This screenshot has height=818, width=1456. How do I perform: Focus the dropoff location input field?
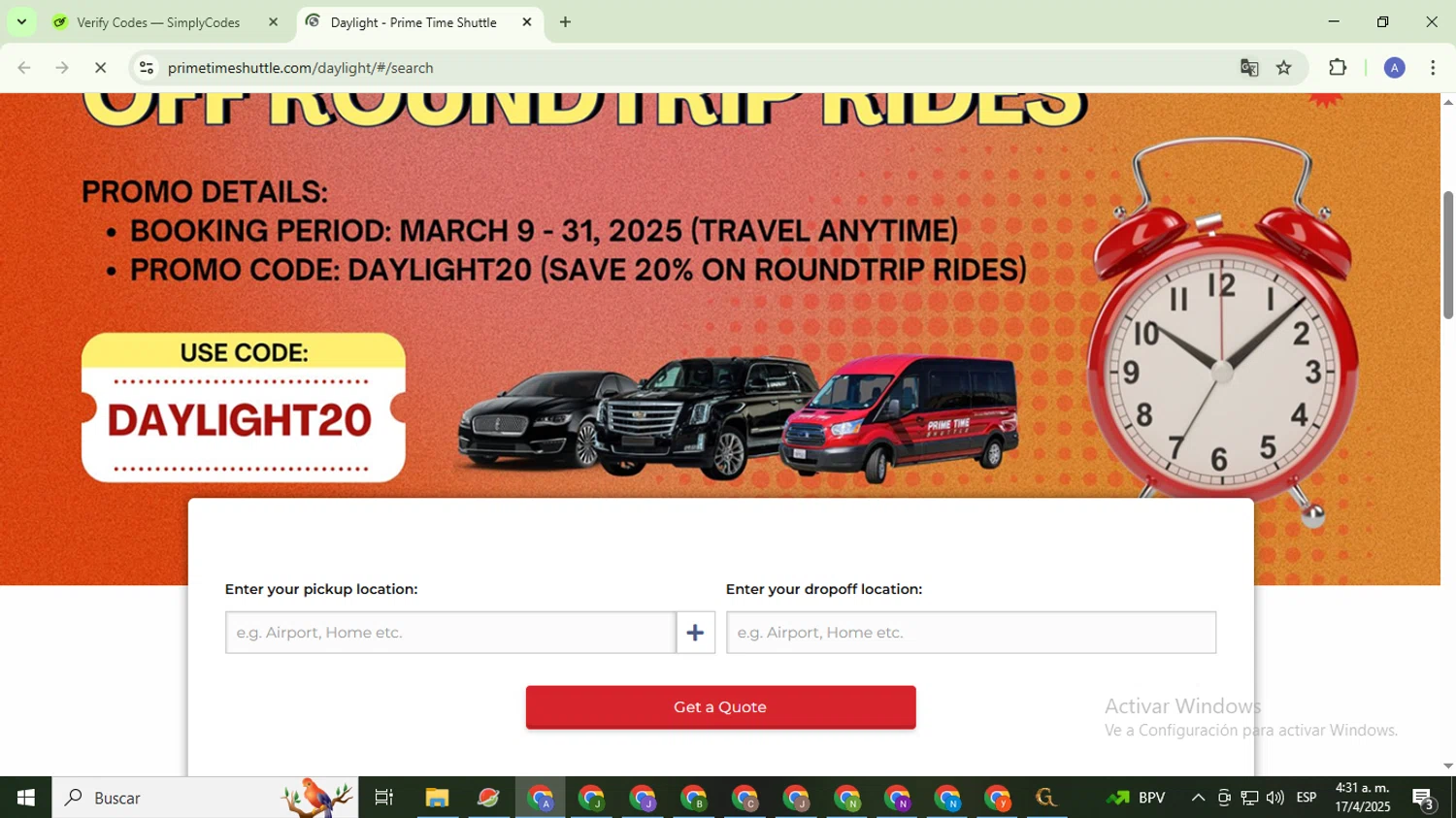tap(971, 633)
